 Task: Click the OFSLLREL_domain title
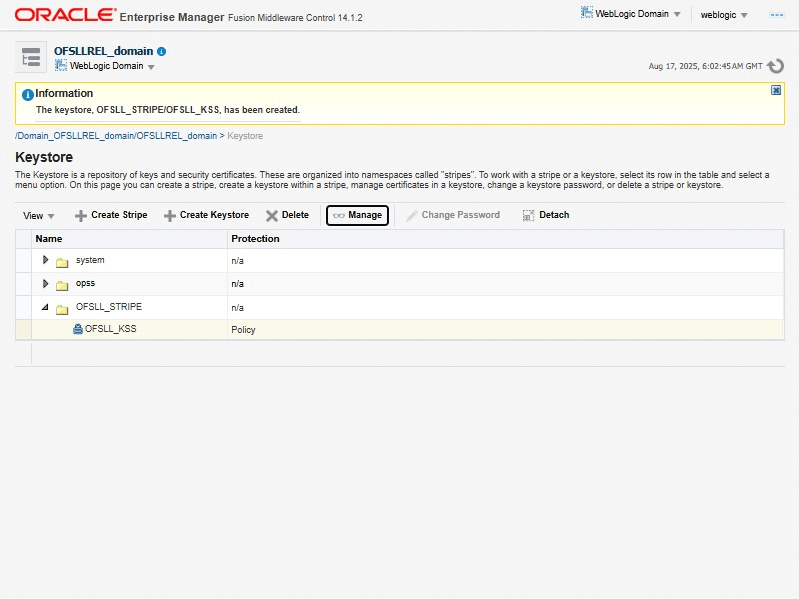(103, 51)
